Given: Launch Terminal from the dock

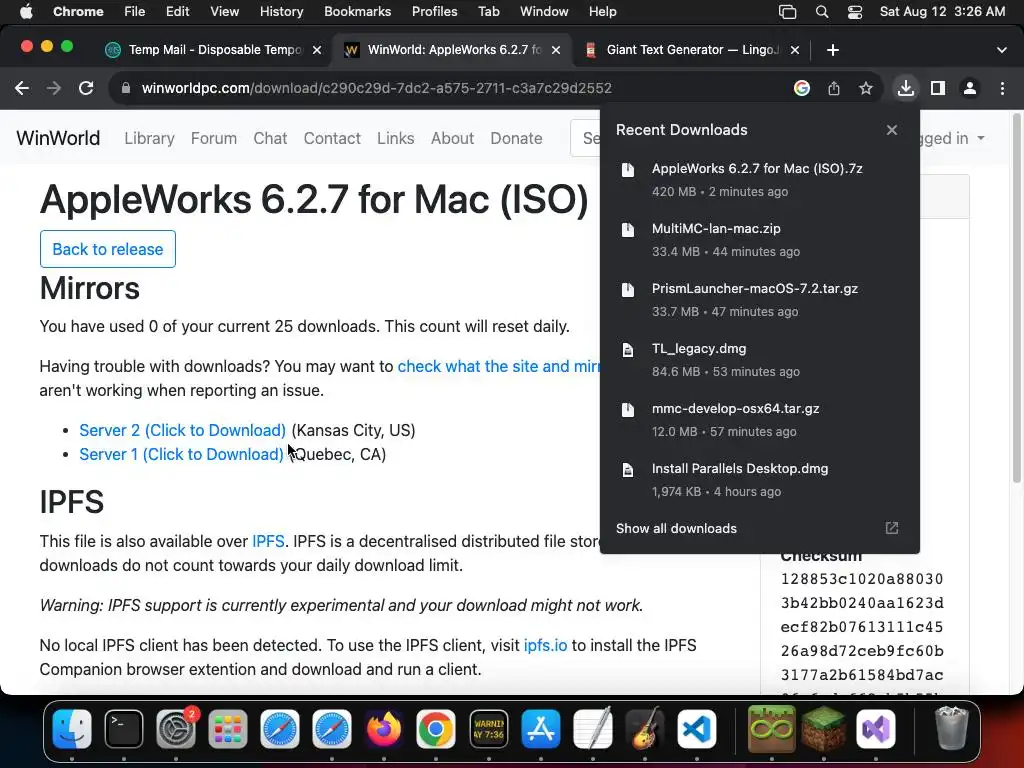Looking at the screenshot, I should [x=124, y=729].
